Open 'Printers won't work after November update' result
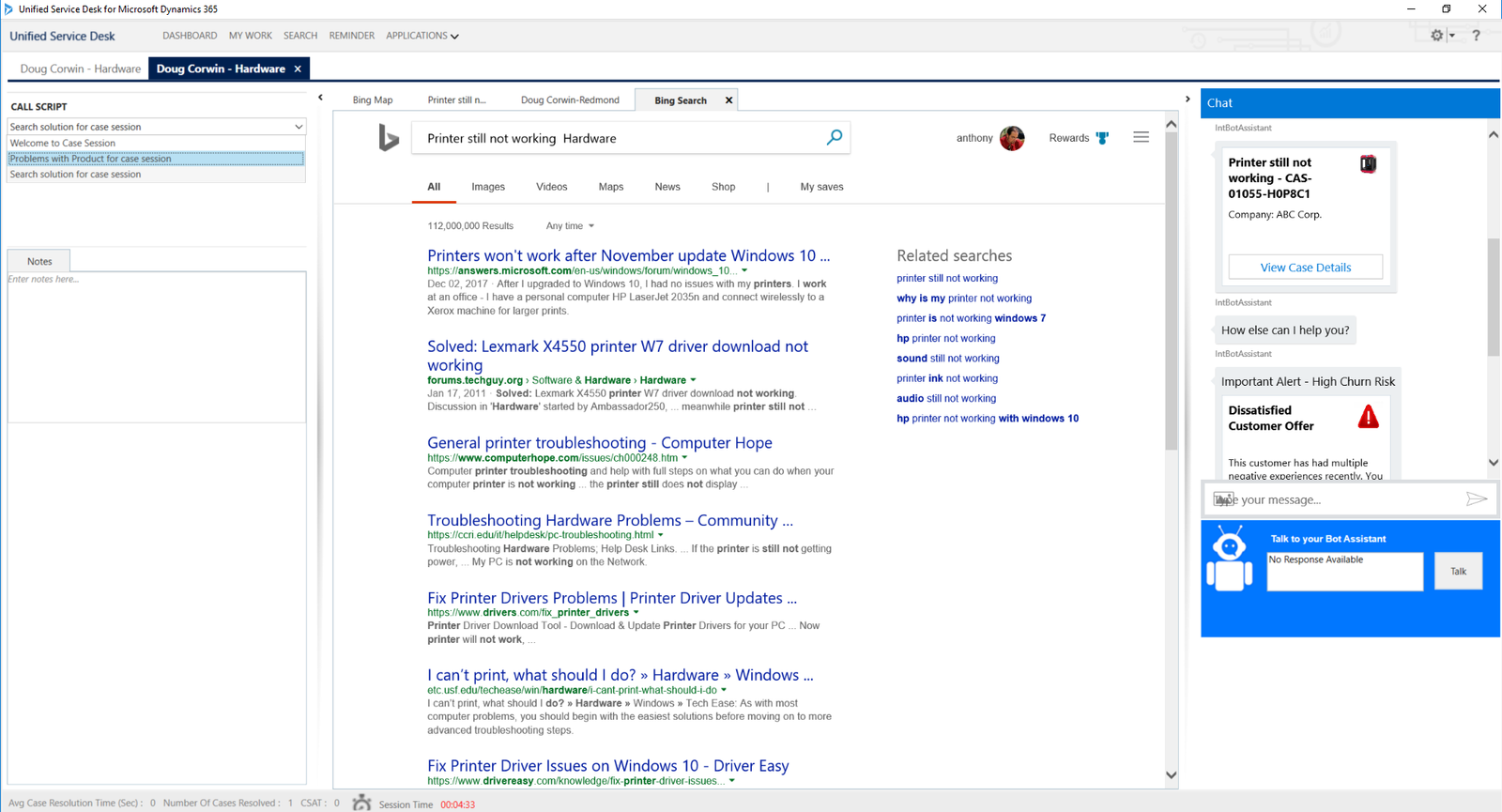This screenshot has width=1502, height=812. pyautogui.click(x=629, y=255)
